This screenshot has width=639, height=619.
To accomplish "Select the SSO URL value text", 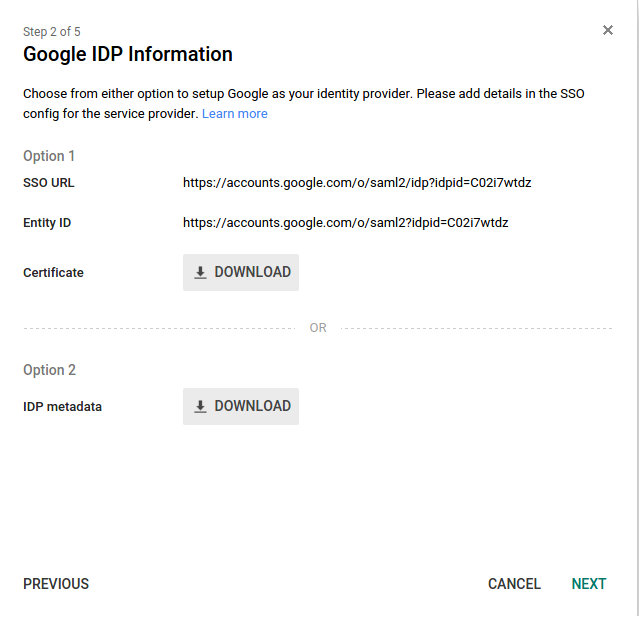I will [x=357, y=183].
